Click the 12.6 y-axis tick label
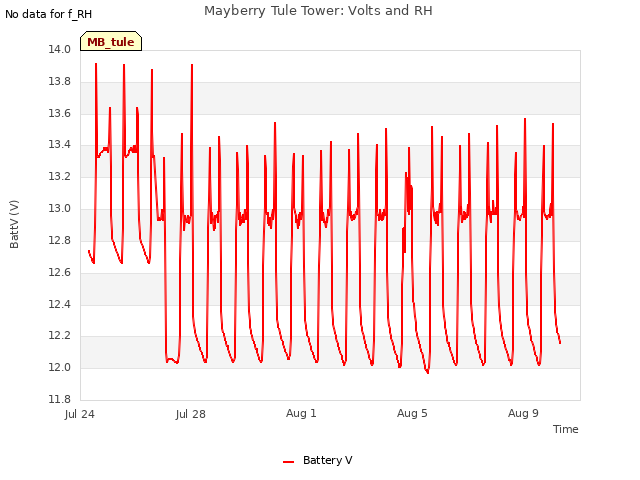 click(60, 272)
